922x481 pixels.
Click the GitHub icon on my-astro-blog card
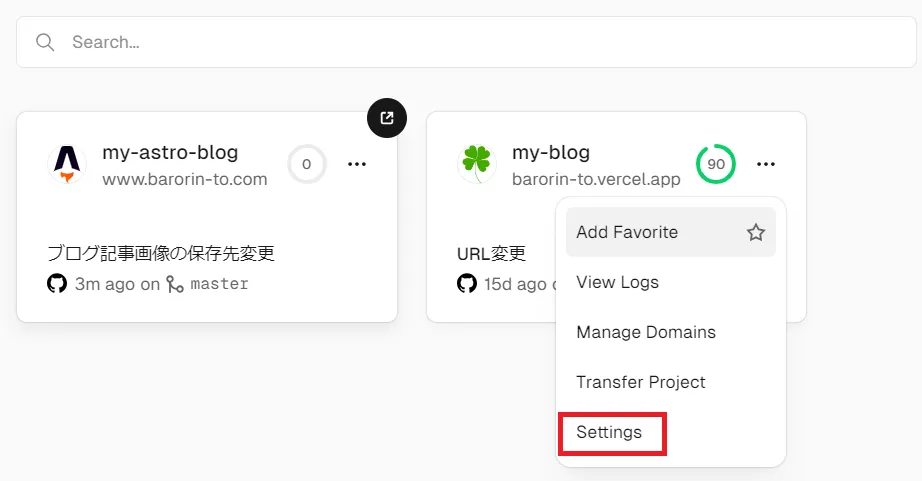57,284
